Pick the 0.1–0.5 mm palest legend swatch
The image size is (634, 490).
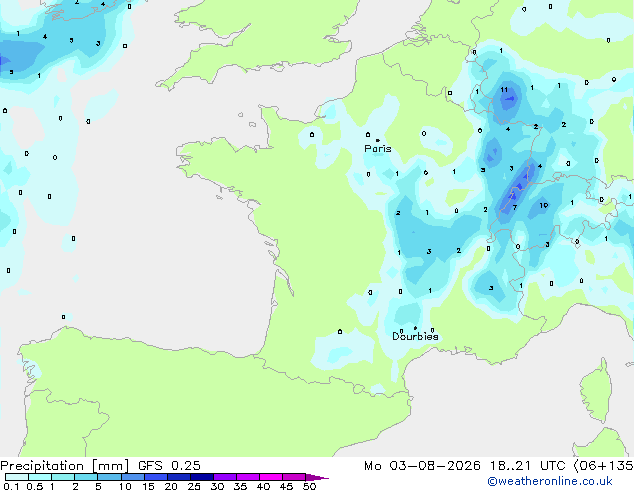[17, 477]
